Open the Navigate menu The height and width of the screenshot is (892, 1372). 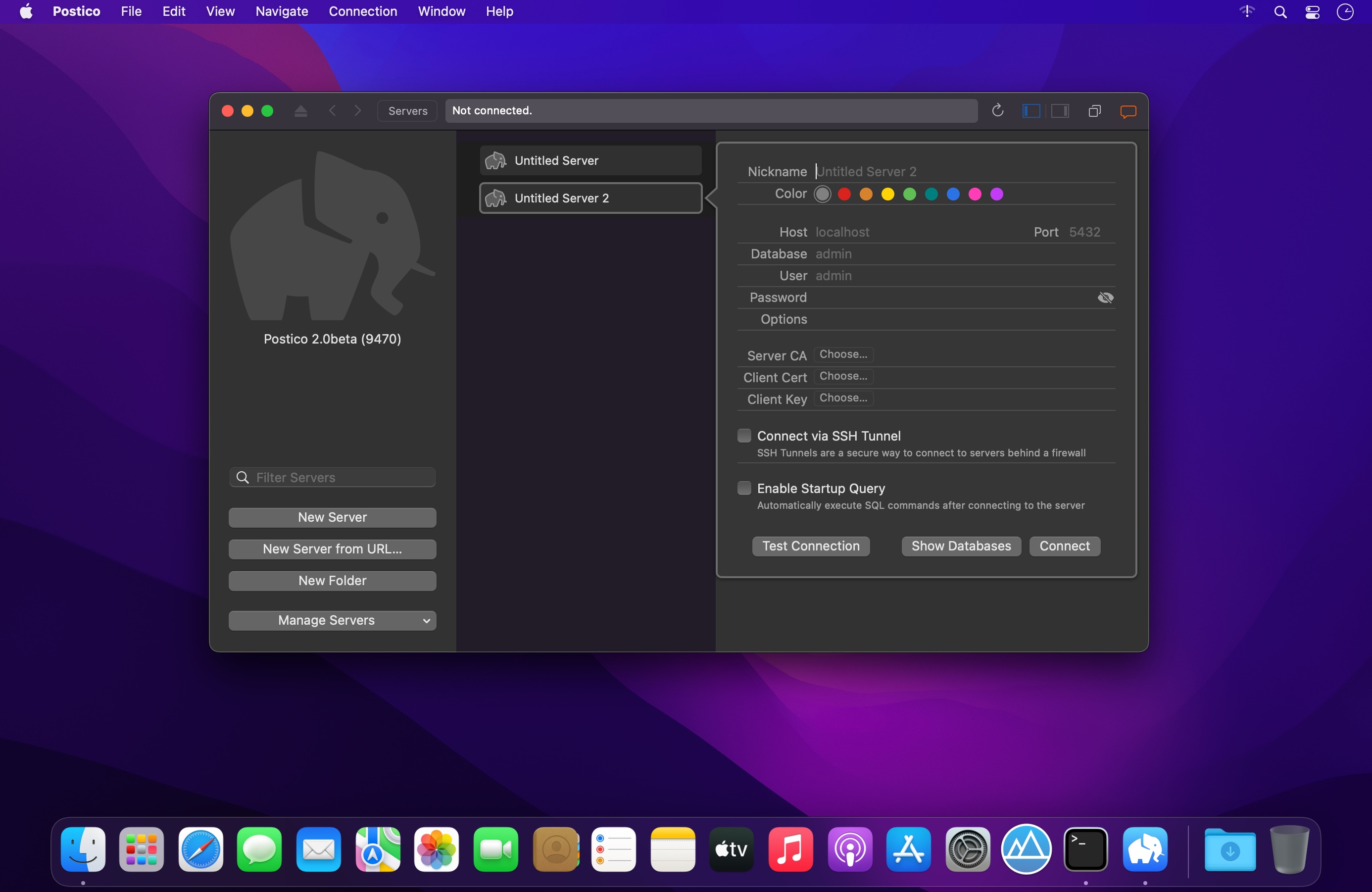pos(281,11)
